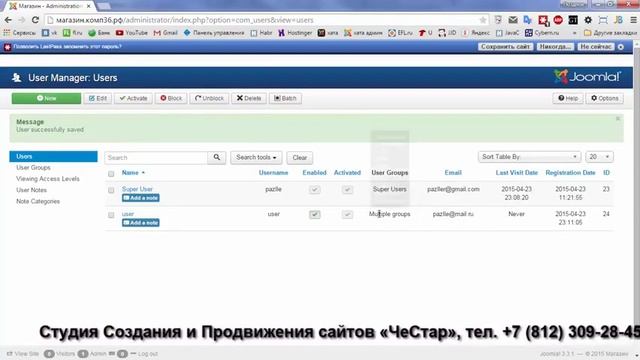Click Log out in footer
Screen dimensions: 640x360
point(144,354)
